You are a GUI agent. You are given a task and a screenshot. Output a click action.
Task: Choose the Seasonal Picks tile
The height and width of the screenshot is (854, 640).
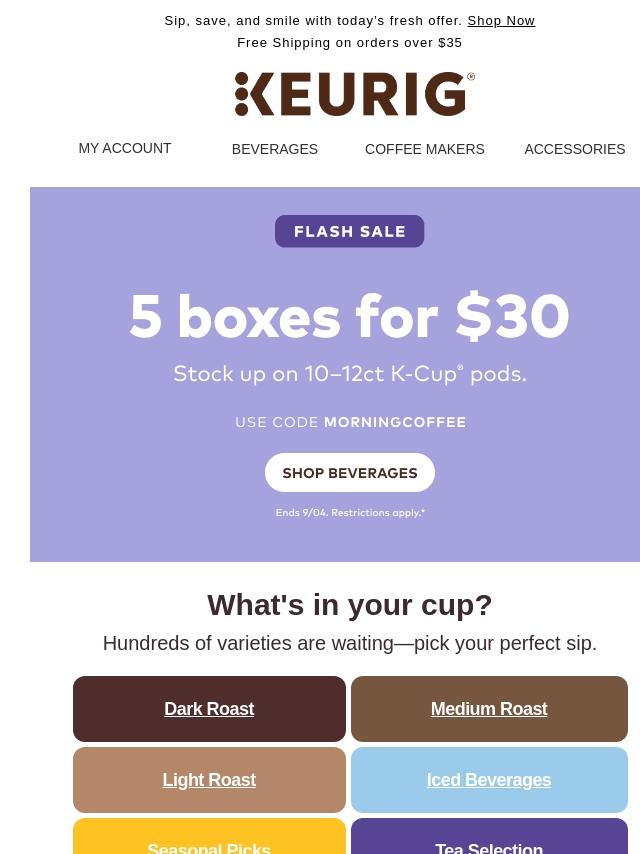click(209, 837)
